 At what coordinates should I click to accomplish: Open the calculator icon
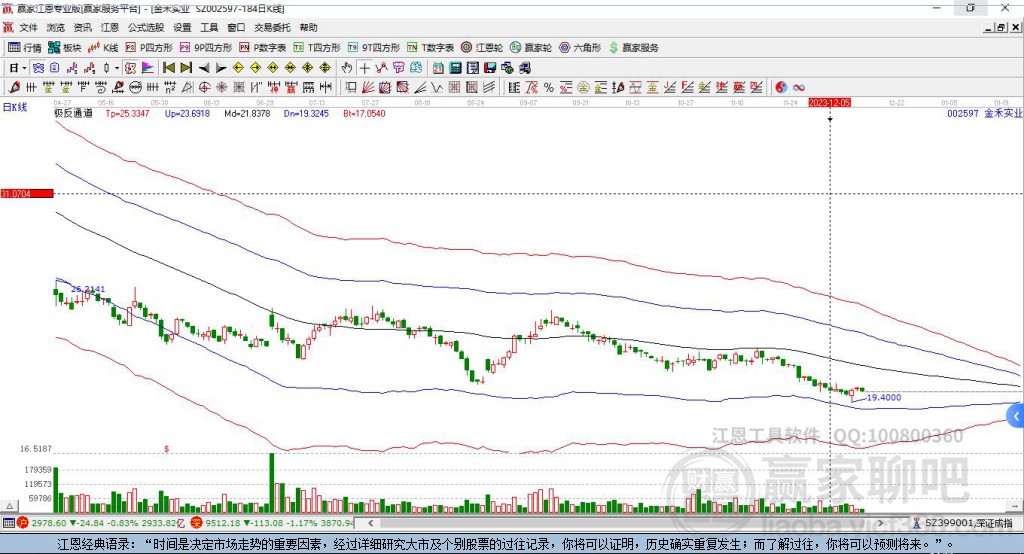click(x=455, y=68)
